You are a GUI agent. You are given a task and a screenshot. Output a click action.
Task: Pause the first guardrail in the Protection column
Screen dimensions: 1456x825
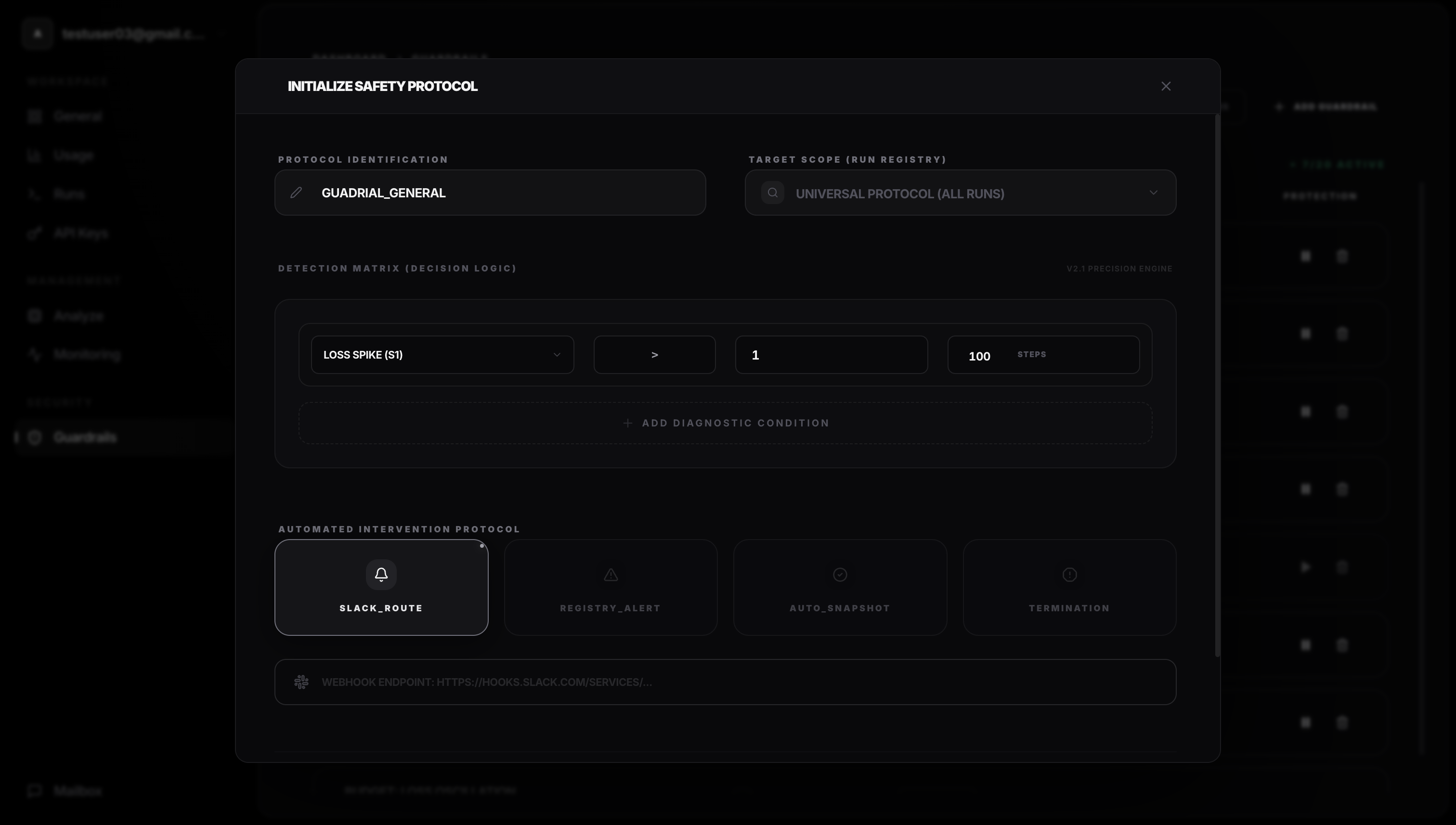point(1306,256)
